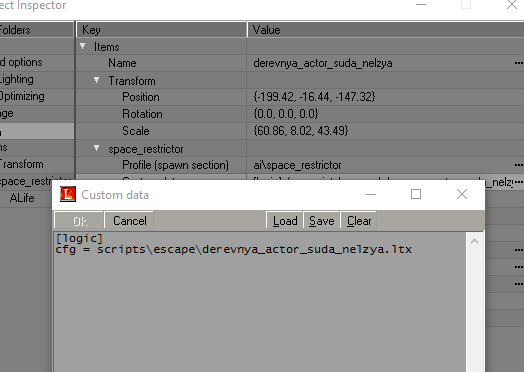Select the options folder item
The width and height of the screenshot is (524, 372).
click(21, 62)
